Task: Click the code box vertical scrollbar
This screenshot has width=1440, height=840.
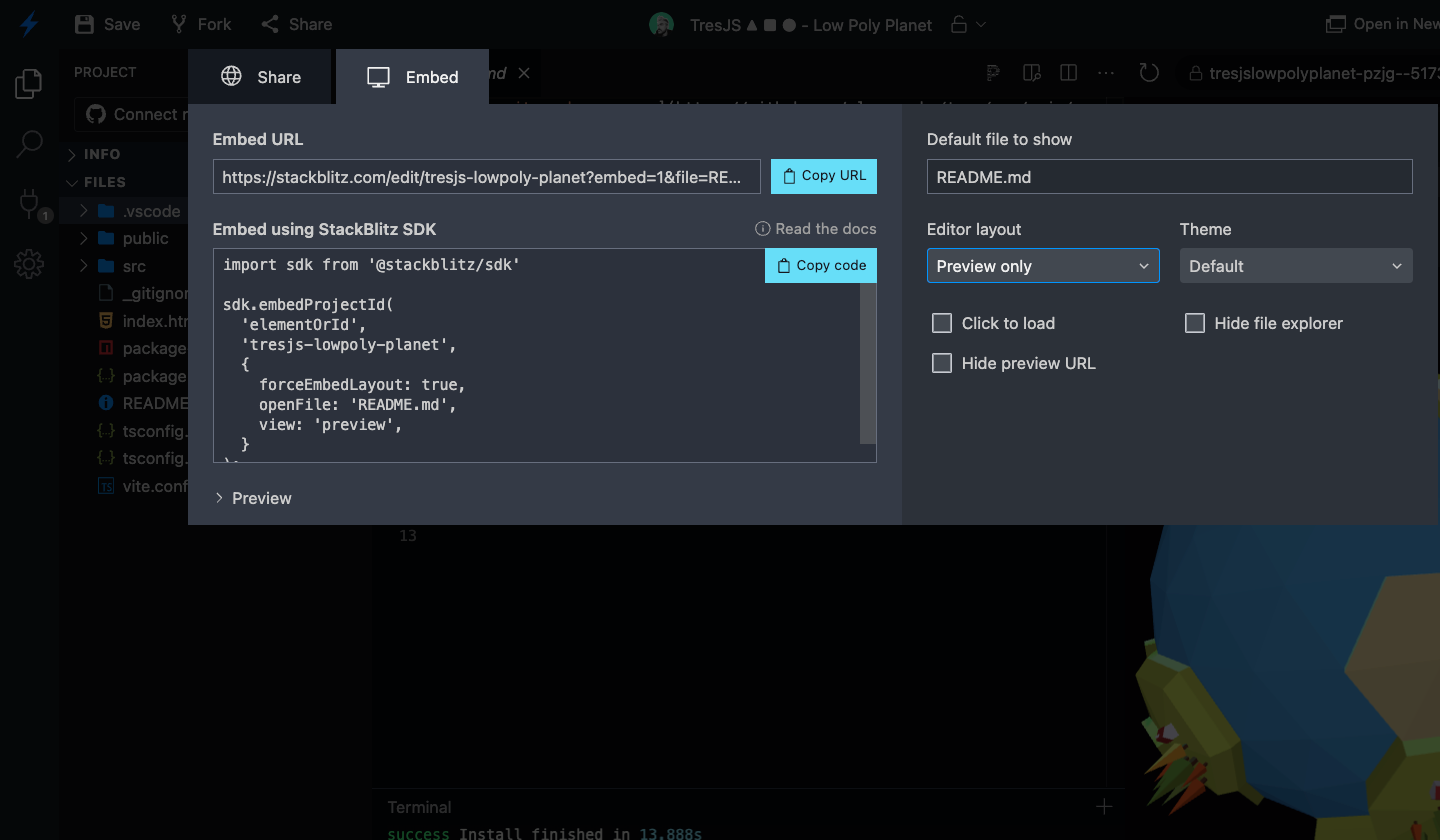Action: [868, 363]
